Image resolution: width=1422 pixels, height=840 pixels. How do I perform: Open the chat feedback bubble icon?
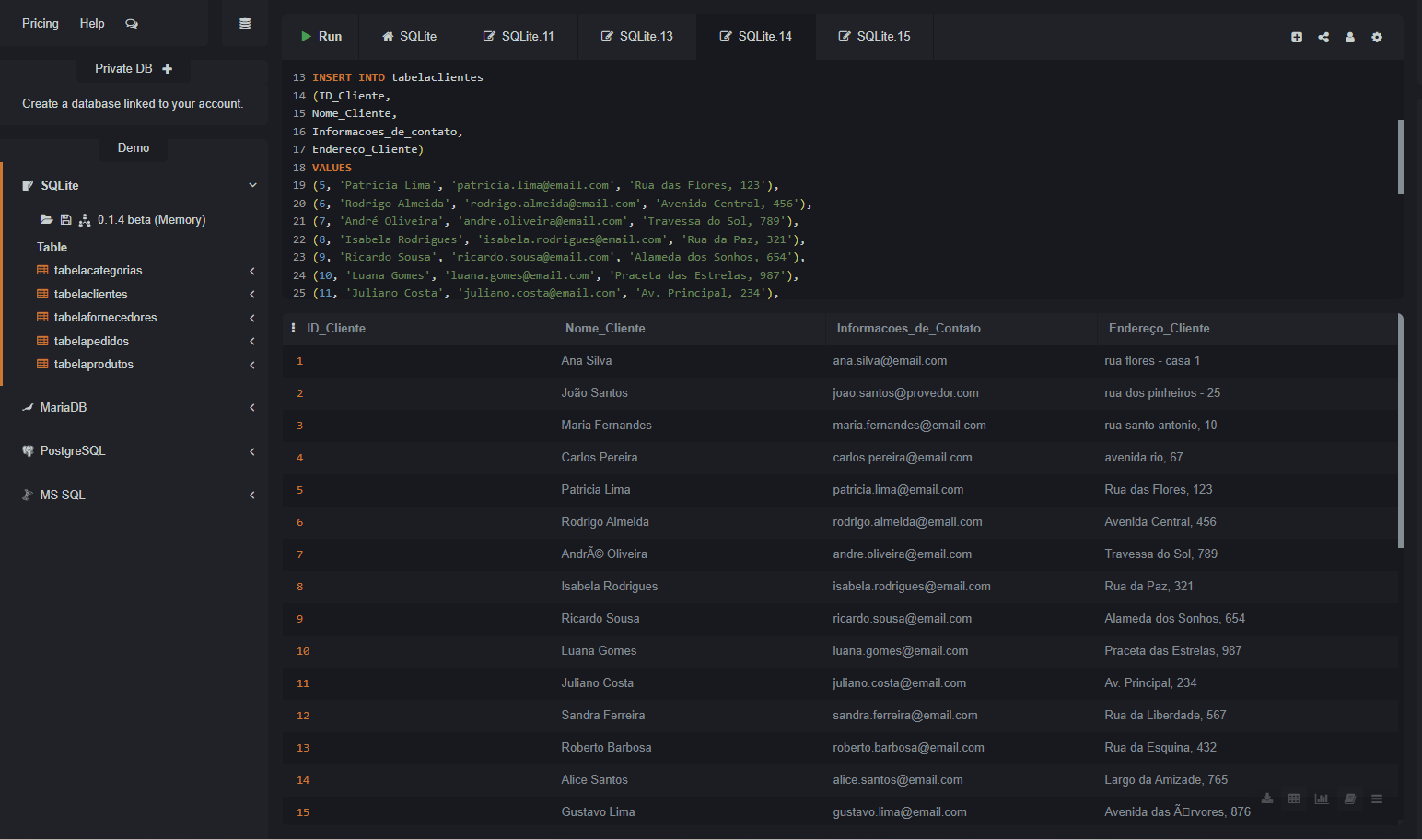point(132,24)
